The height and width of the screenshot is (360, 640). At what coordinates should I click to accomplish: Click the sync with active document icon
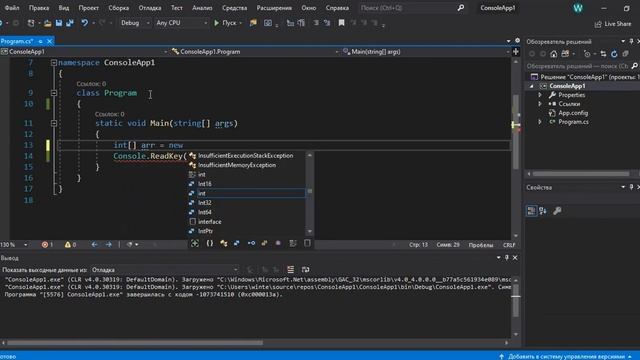point(603,54)
